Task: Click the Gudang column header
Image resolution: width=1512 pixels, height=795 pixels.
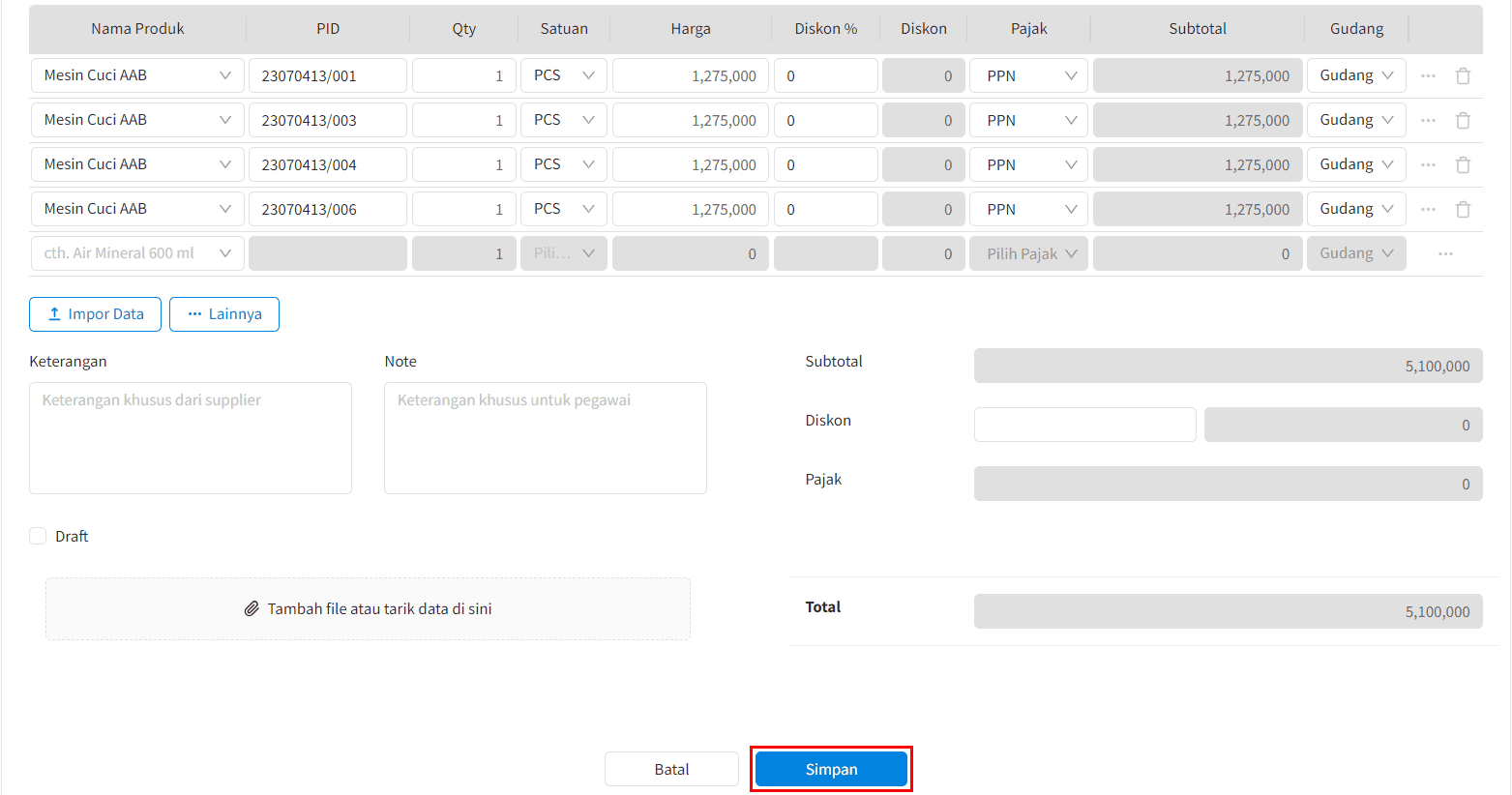Action: (x=1356, y=29)
